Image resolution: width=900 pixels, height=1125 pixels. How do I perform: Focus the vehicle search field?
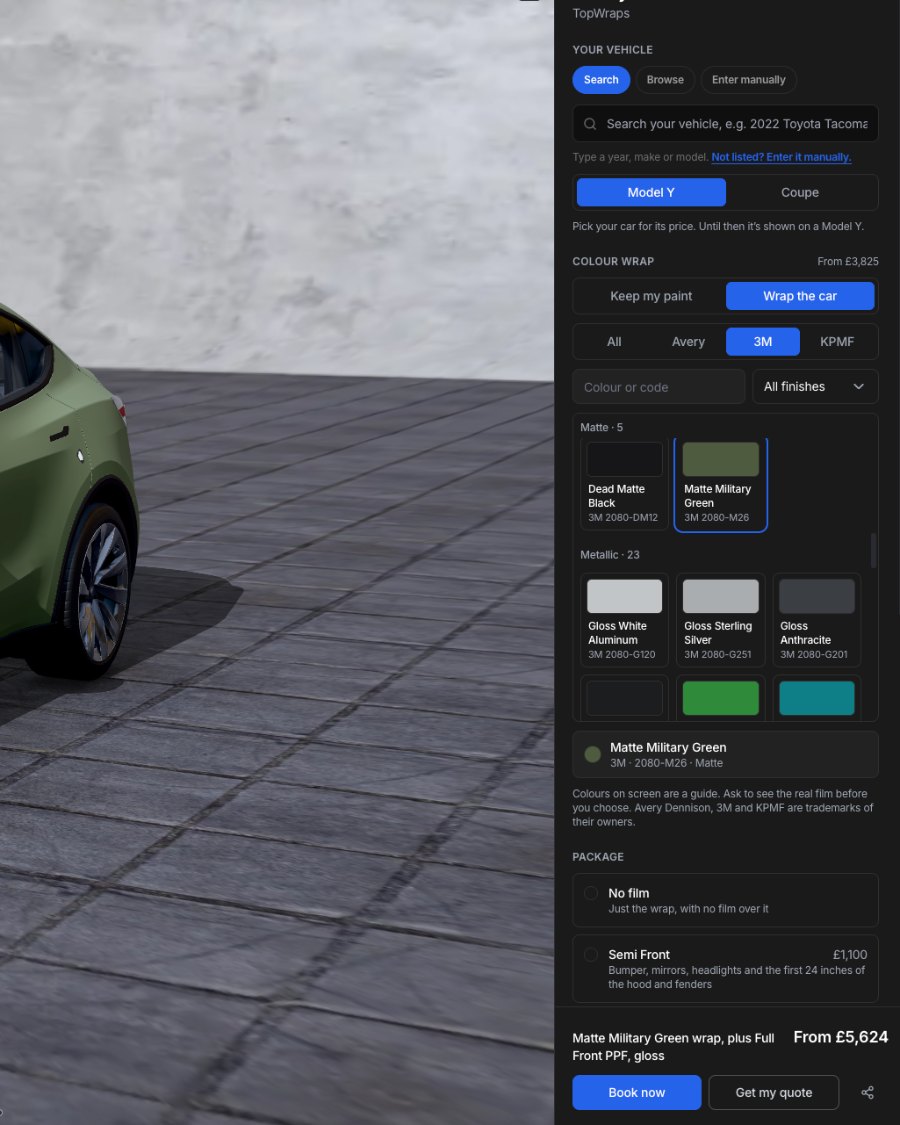pos(725,123)
